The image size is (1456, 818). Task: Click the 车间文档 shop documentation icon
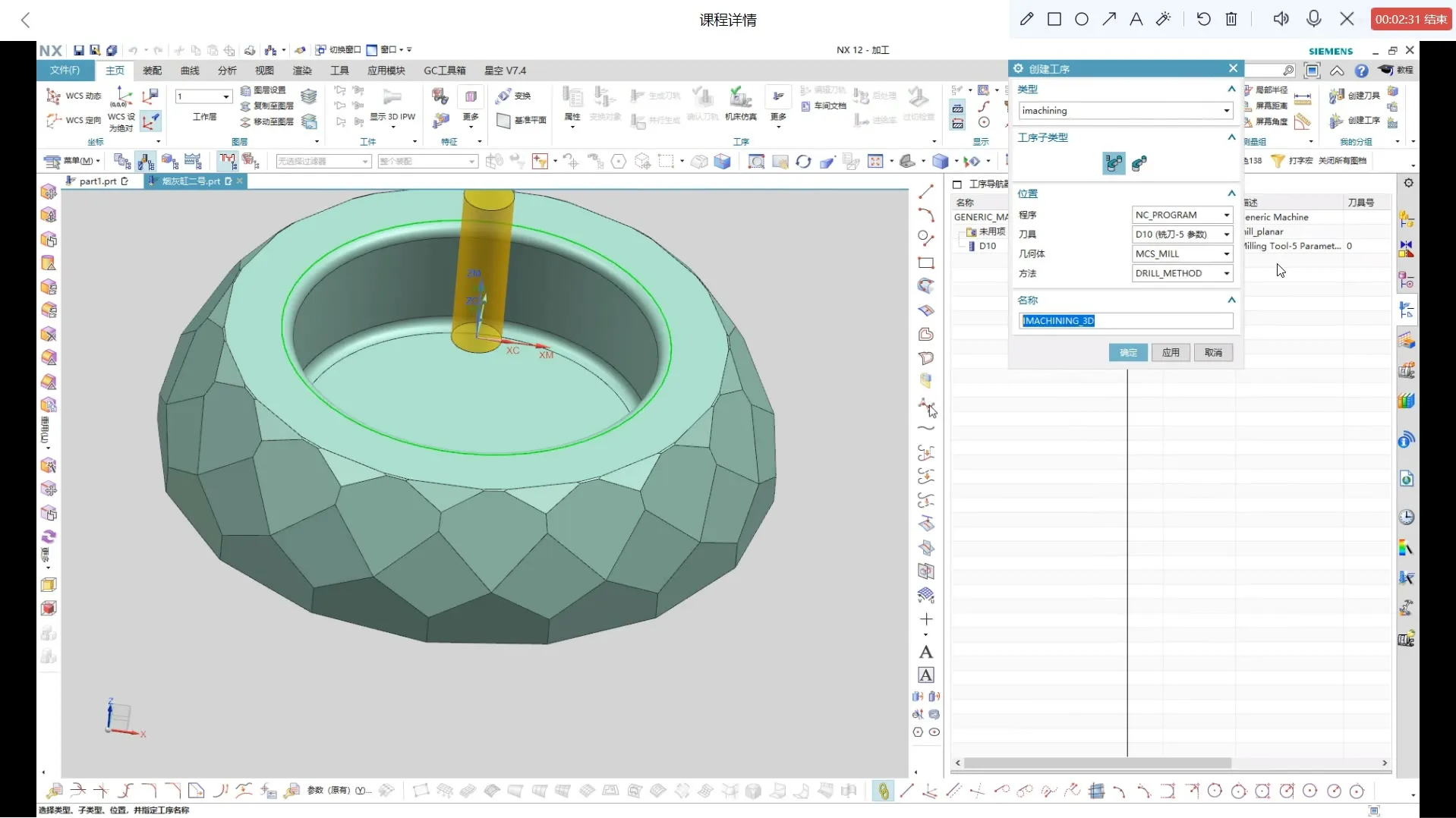tap(806, 106)
